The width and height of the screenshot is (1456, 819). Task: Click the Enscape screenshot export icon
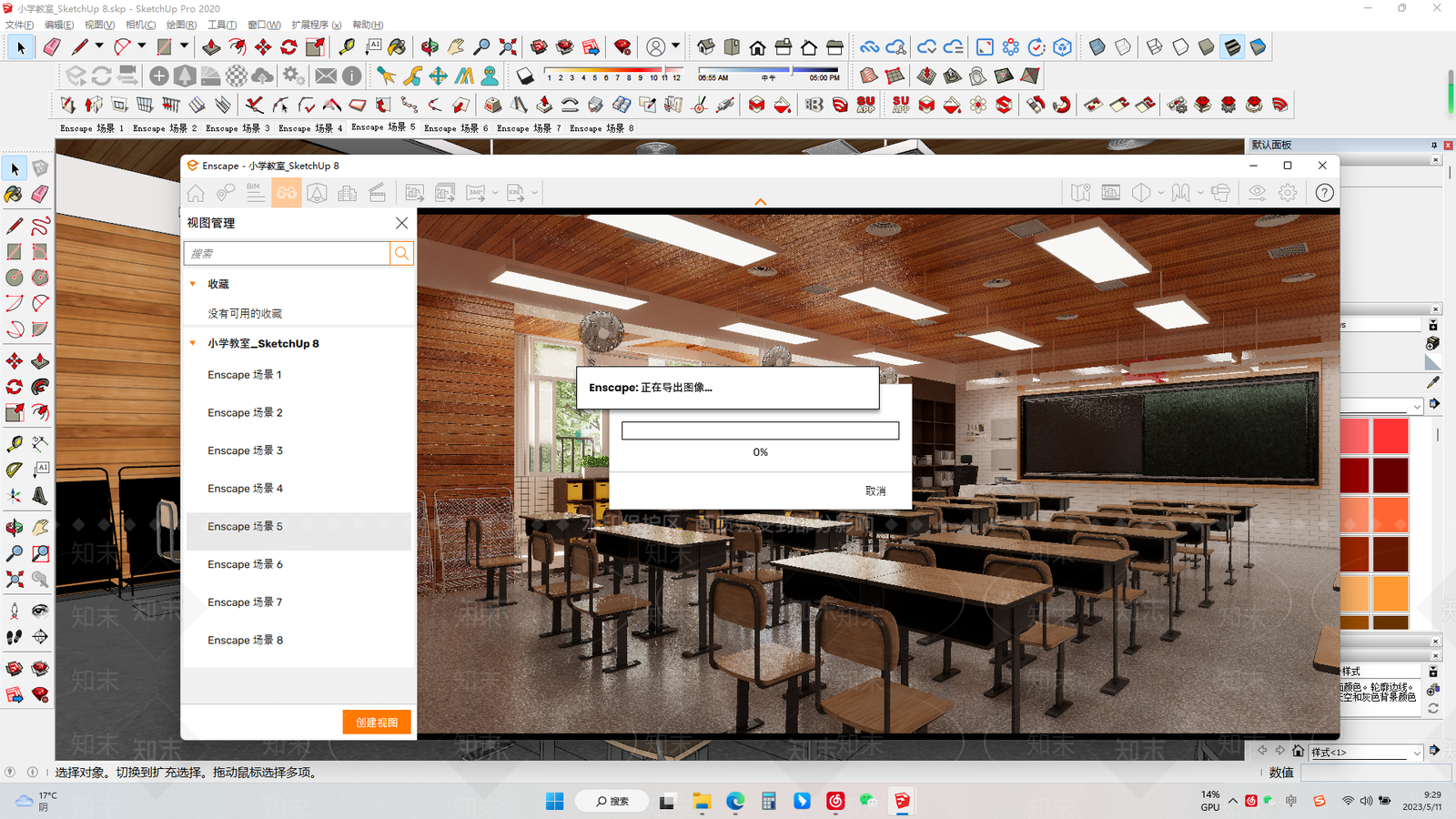tap(415, 193)
